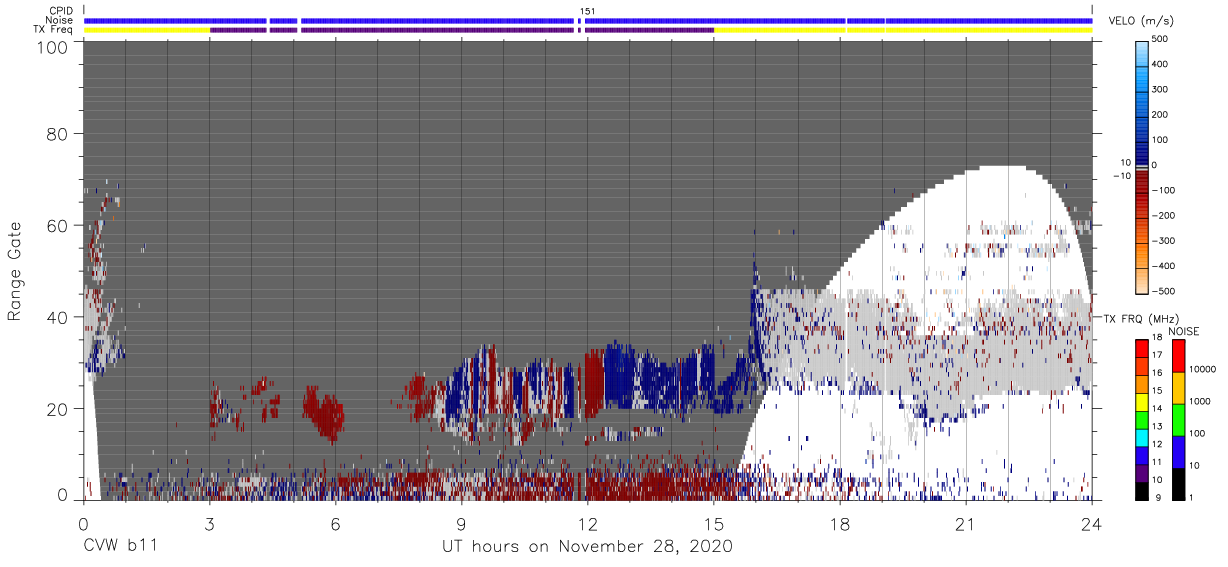Click the 3 hour tick label on the UT axis
Viewport: 1228px width, 567px height.
(x=210, y=523)
